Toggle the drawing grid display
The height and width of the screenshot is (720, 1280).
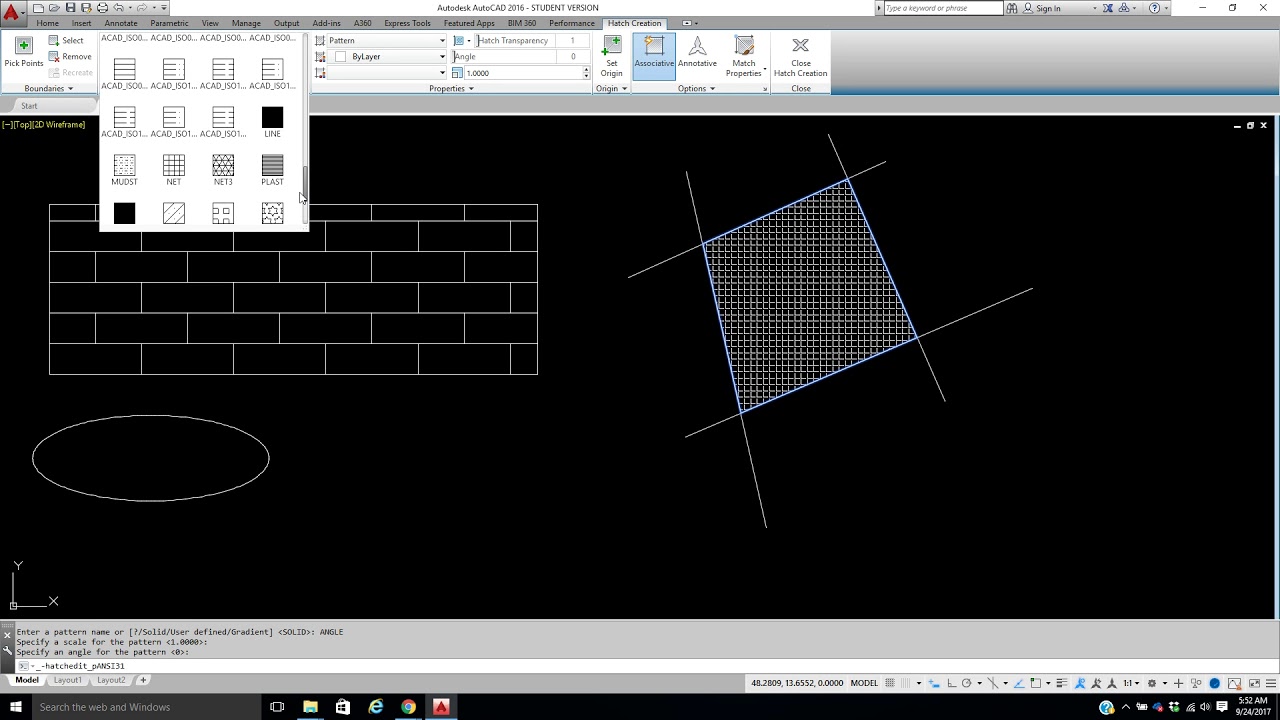pyautogui.click(x=890, y=683)
